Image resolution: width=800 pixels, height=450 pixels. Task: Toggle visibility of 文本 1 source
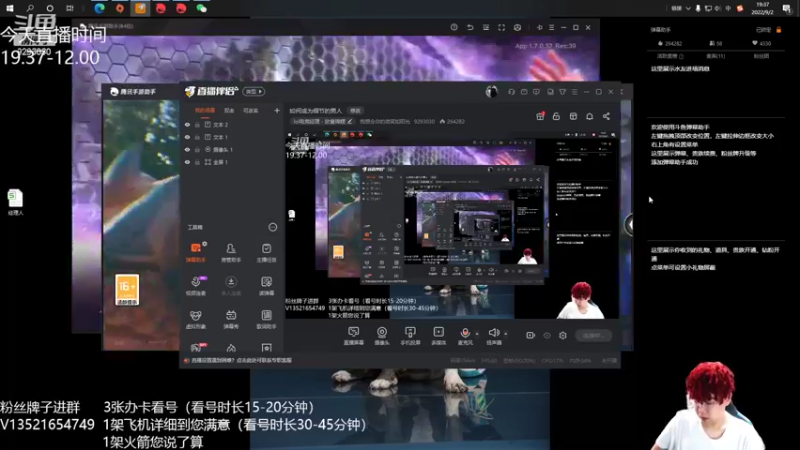[x=187, y=137]
